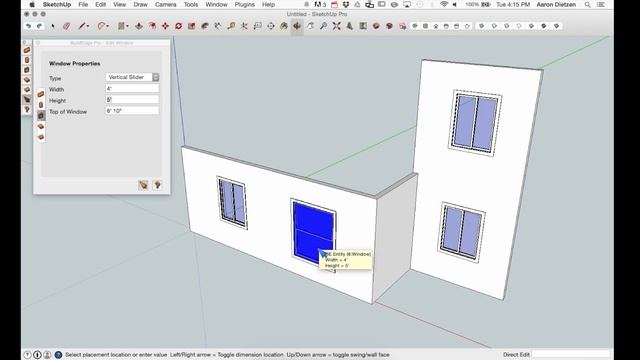Open the Help menu
640x360 pixels.
point(268,4)
